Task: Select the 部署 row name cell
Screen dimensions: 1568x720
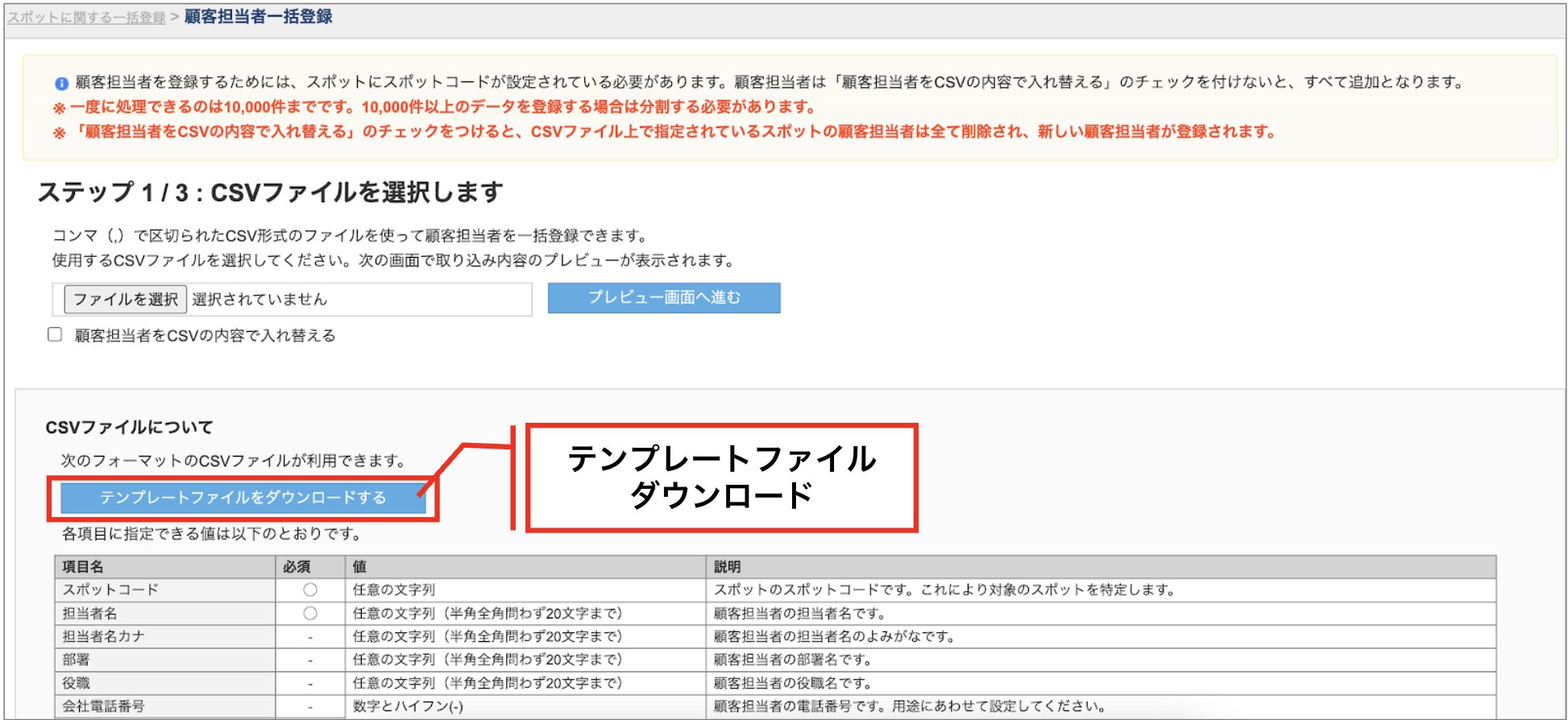Action: [x=164, y=660]
